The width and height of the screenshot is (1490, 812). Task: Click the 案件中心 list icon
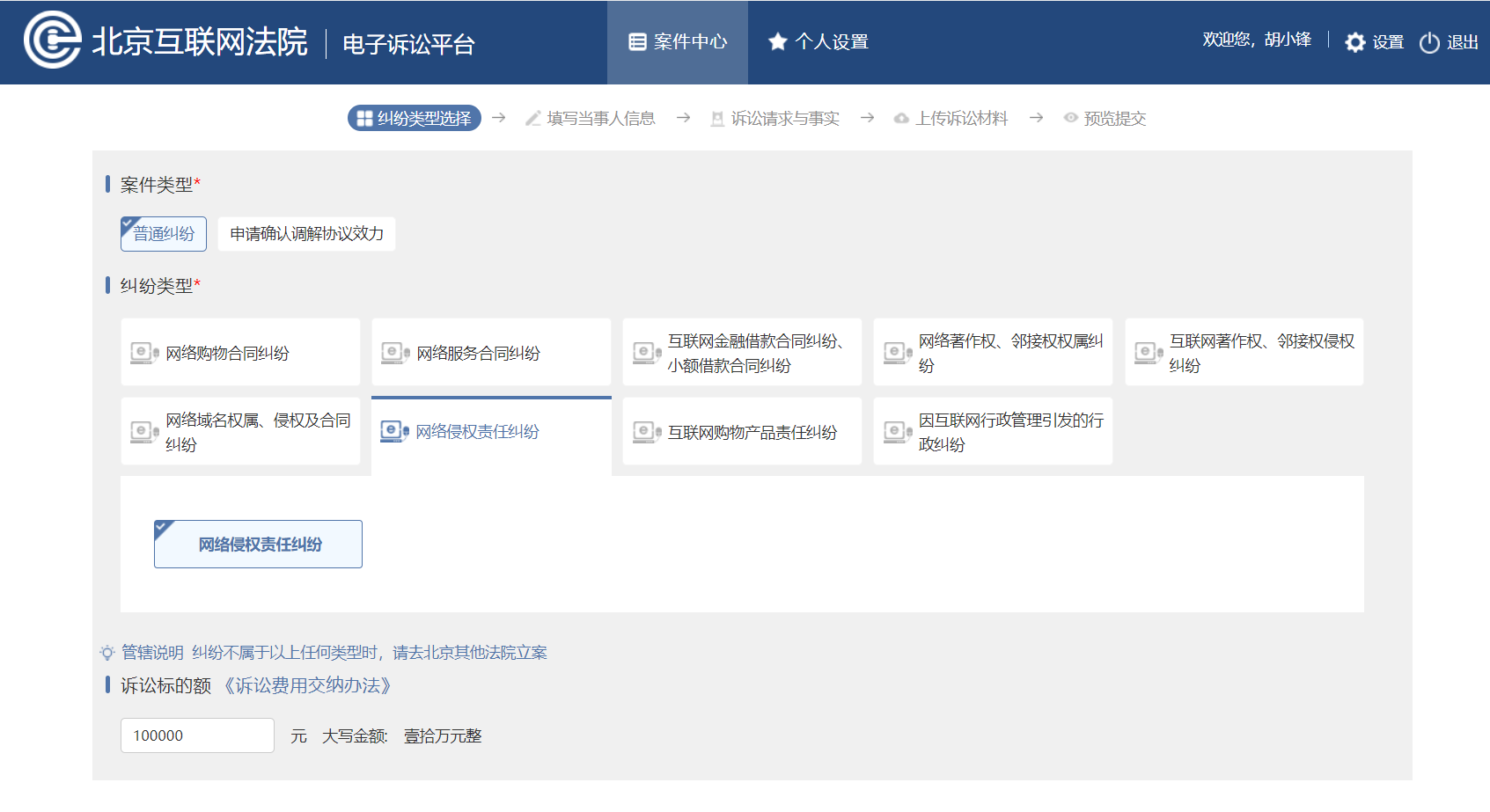[x=637, y=41]
